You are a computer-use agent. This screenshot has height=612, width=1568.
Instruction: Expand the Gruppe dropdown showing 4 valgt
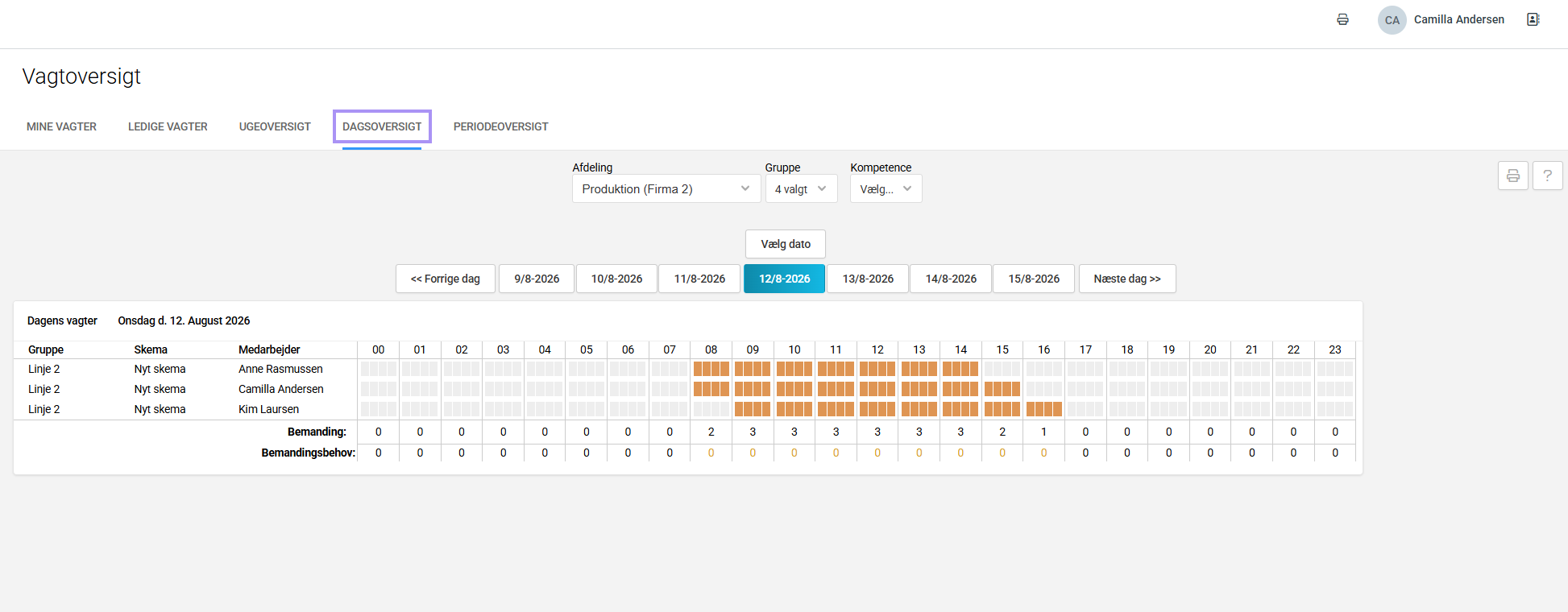[802, 189]
